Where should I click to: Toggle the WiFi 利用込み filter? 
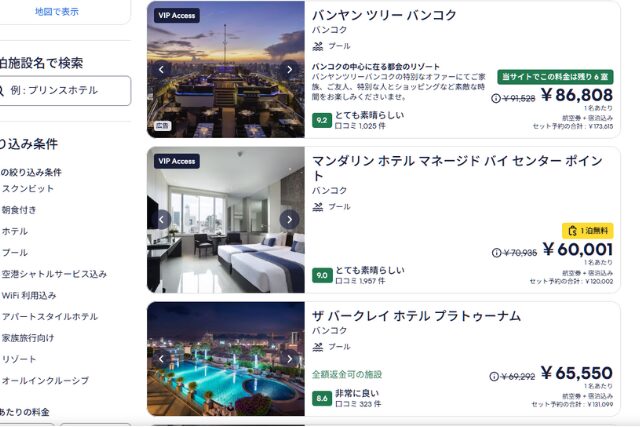click(29, 295)
